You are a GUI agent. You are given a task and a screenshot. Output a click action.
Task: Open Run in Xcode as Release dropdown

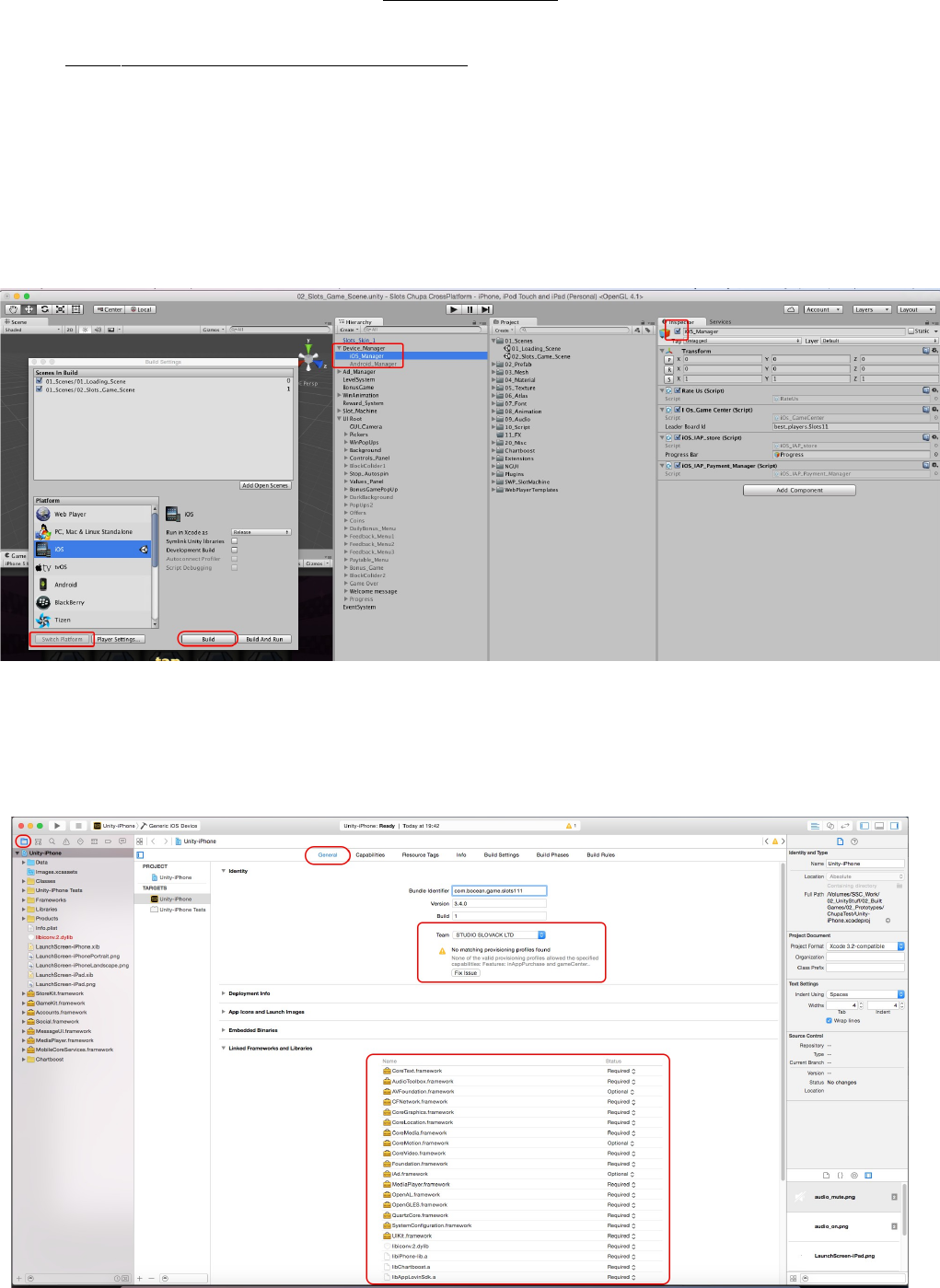point(261,532)
